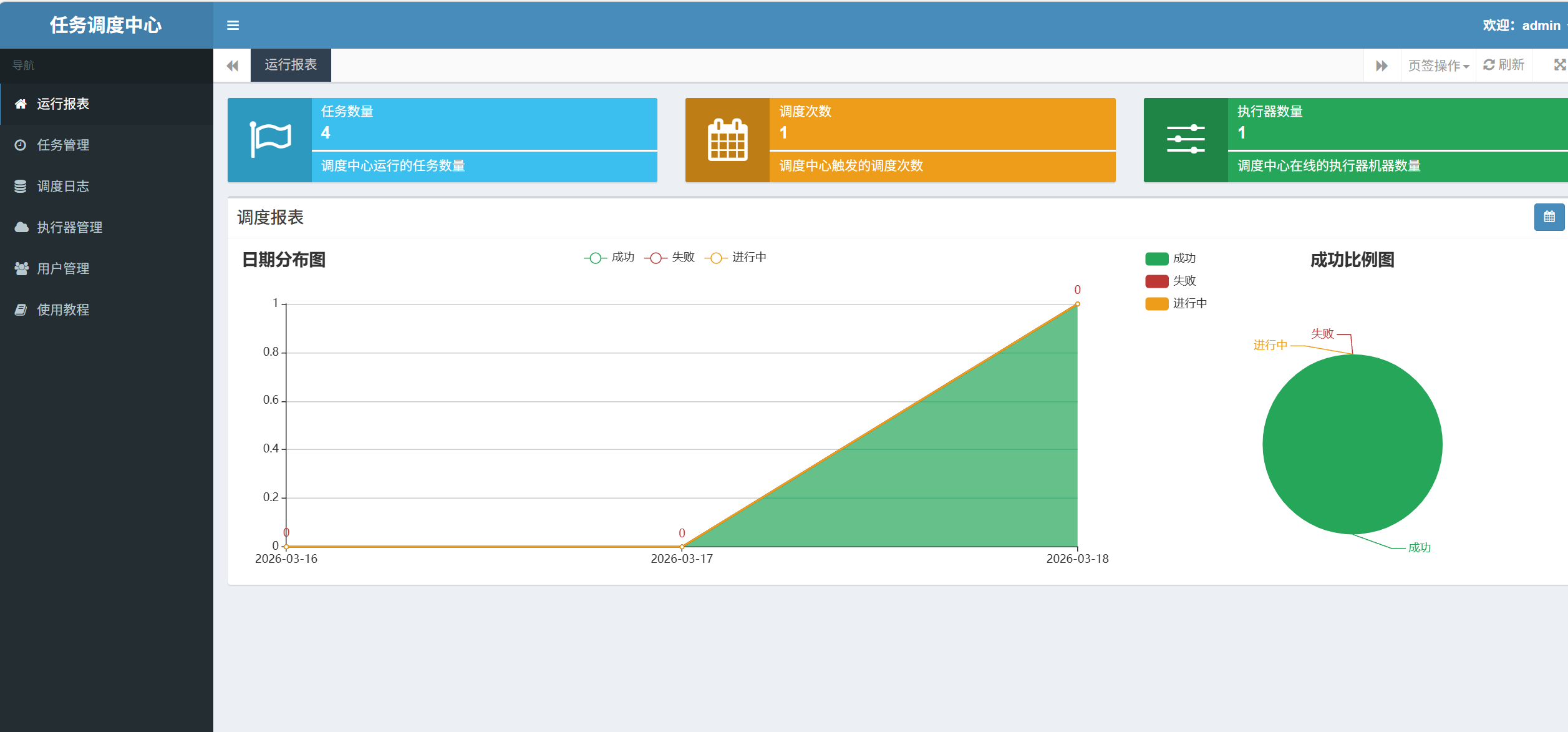Click the home icon beside 运行报表

pos(21,104)
